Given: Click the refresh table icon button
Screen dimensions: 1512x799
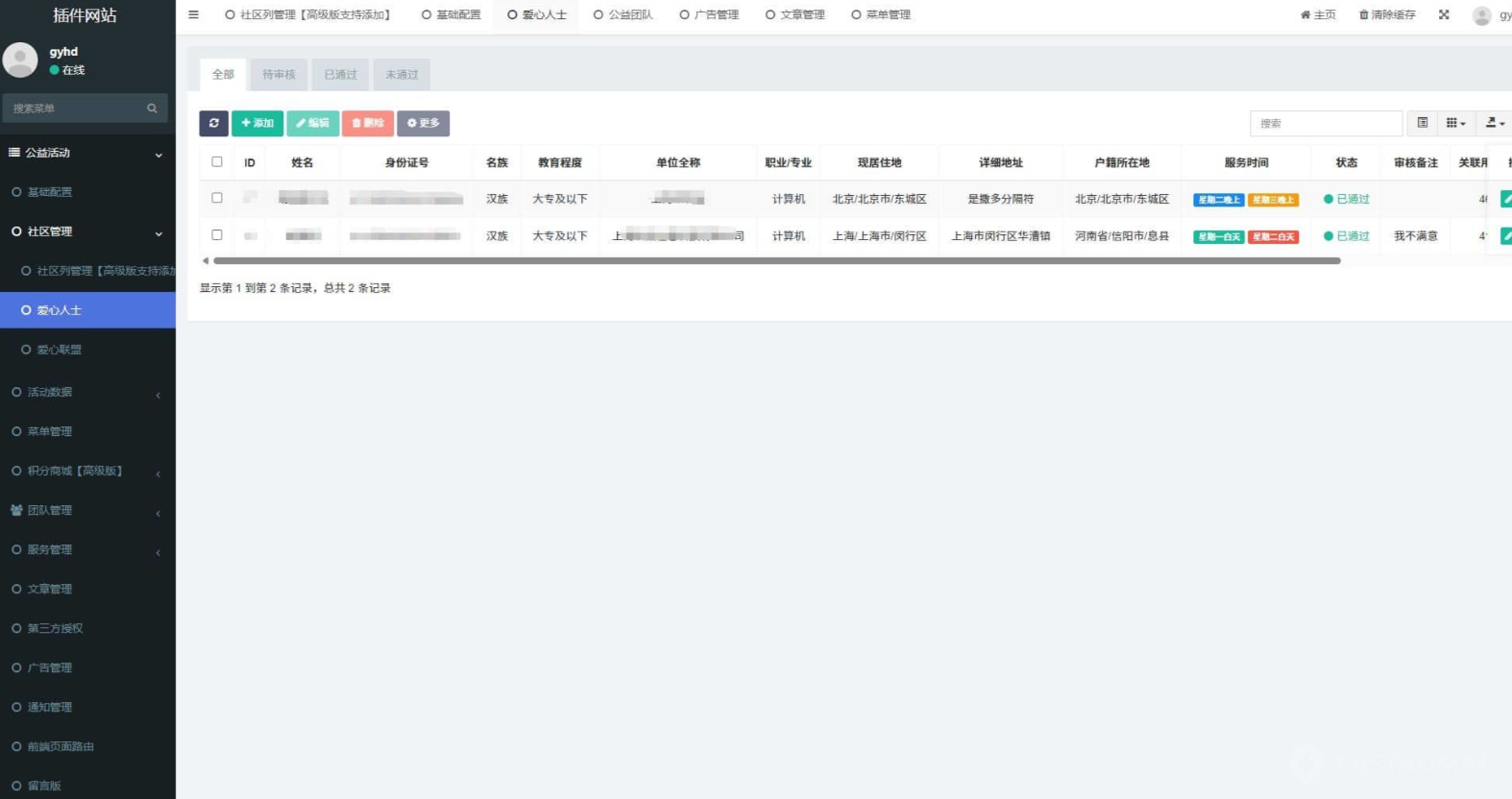Looking at the screenshot, I should tap(213, 123).
